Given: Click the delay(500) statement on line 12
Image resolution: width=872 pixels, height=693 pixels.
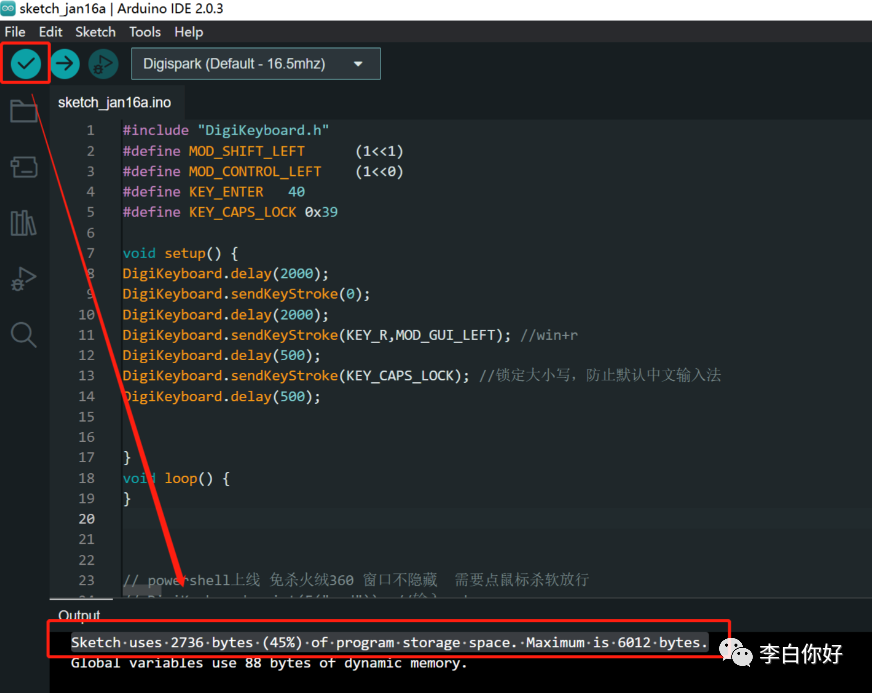Looking at the screenshot, I should tap(221, 355).
